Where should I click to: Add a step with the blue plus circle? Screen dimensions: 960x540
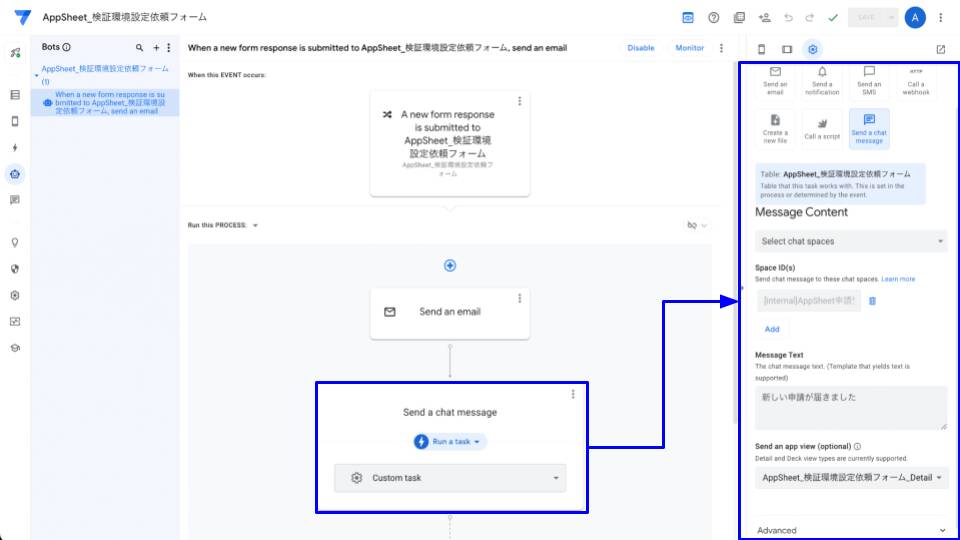pos(450,265)
